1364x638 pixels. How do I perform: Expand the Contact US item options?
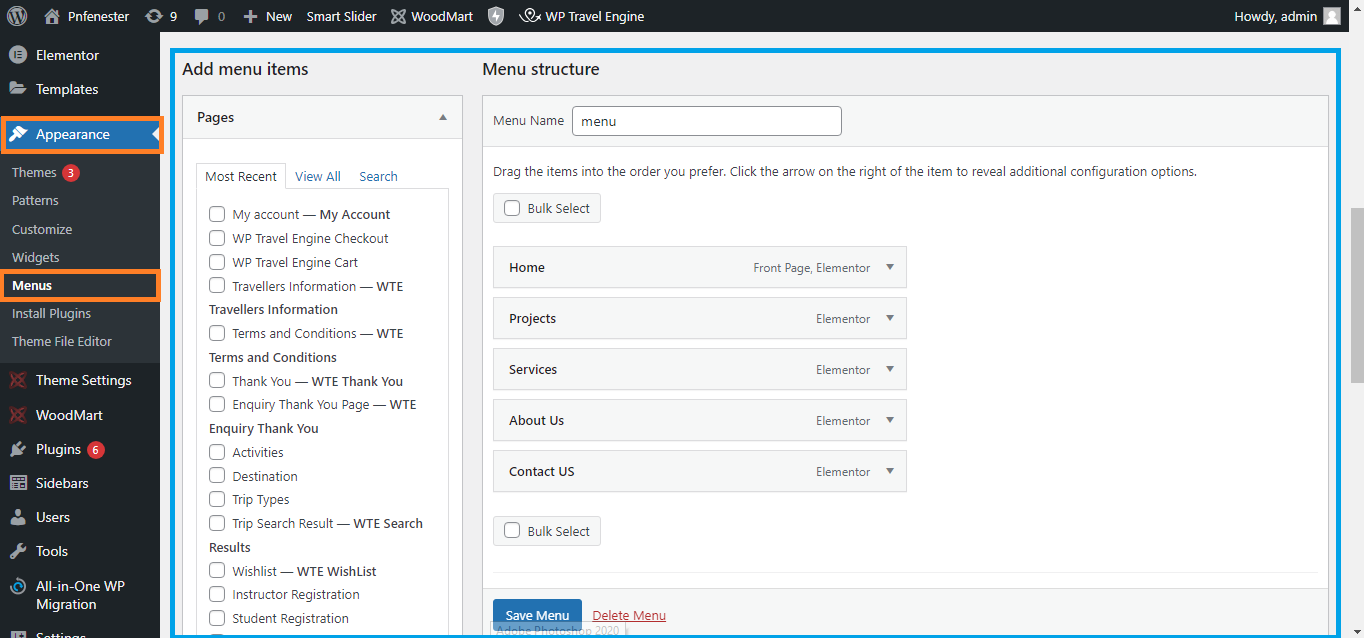[890, 471]
